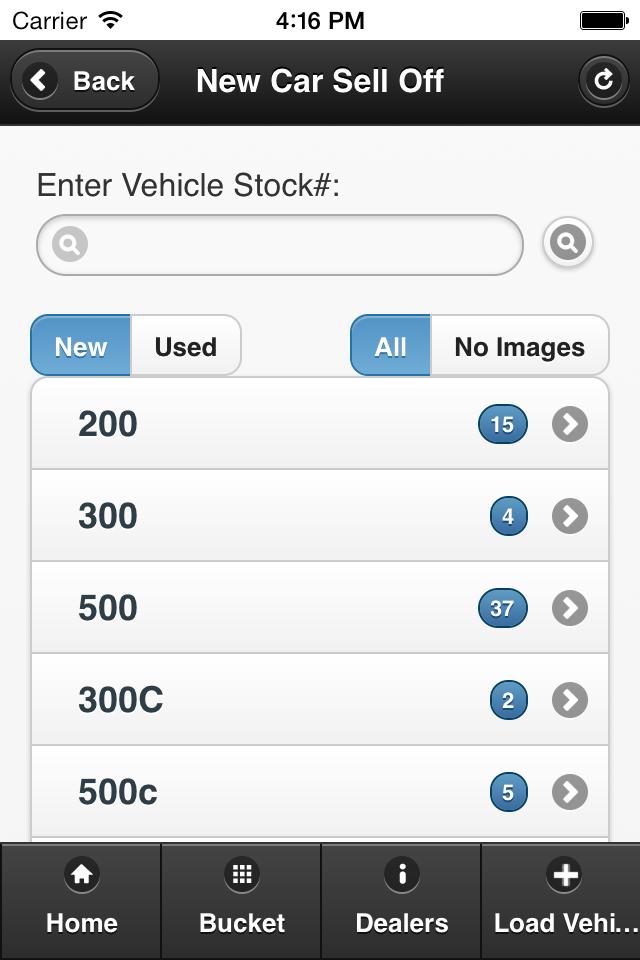
Task: Open the Dealers info icon
Action: pyautogui.click(x=401, y=875)
